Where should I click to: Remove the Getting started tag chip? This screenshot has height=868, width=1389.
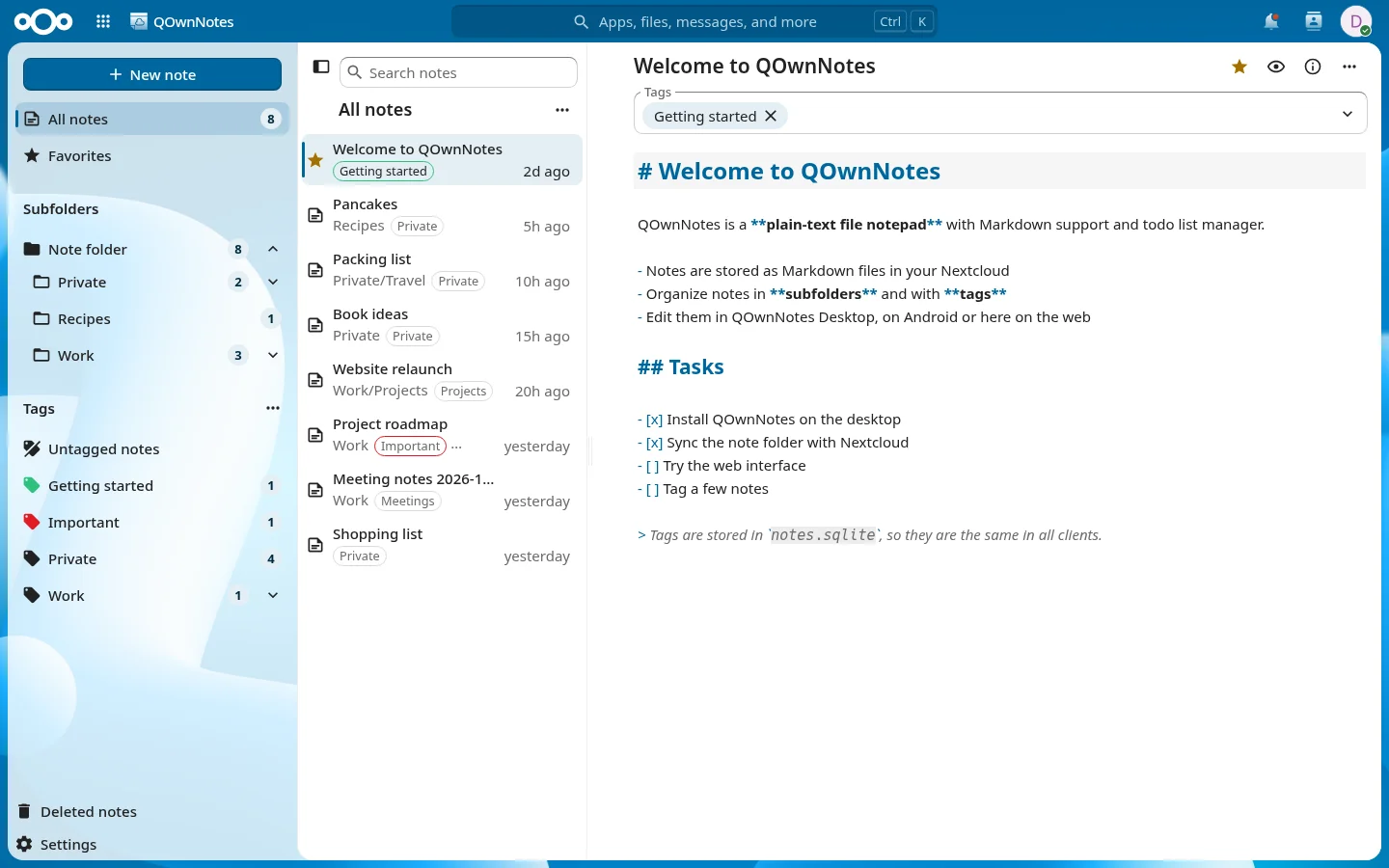[771, 116]
